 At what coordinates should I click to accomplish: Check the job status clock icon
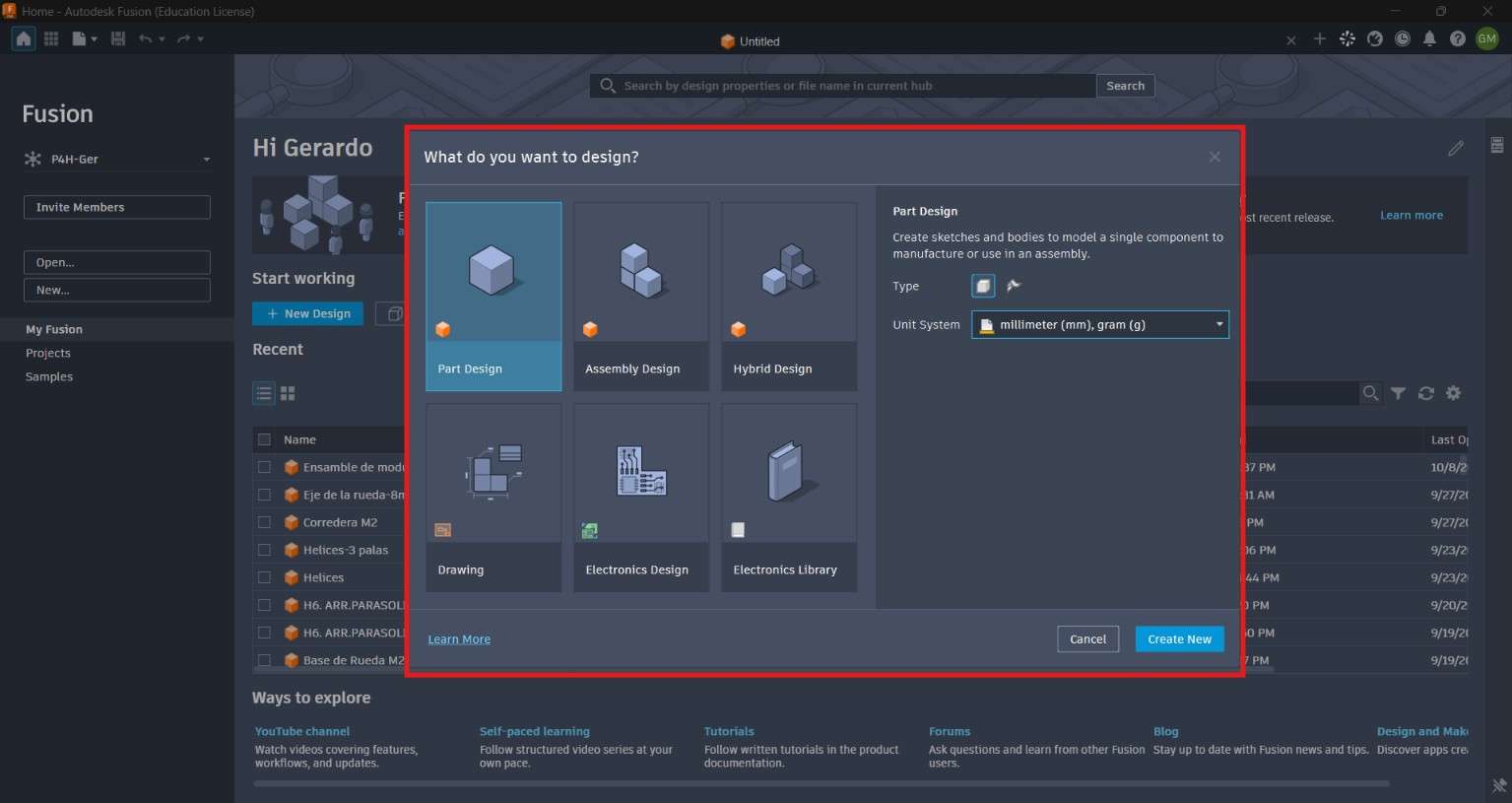point(1403,38)
